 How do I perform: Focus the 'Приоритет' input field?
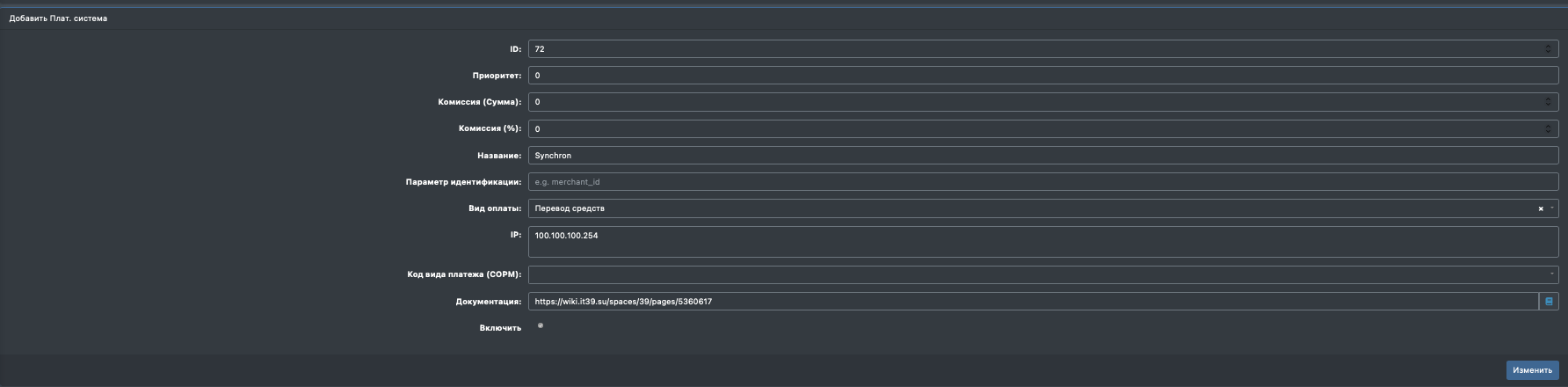(x=1037, y=76)
